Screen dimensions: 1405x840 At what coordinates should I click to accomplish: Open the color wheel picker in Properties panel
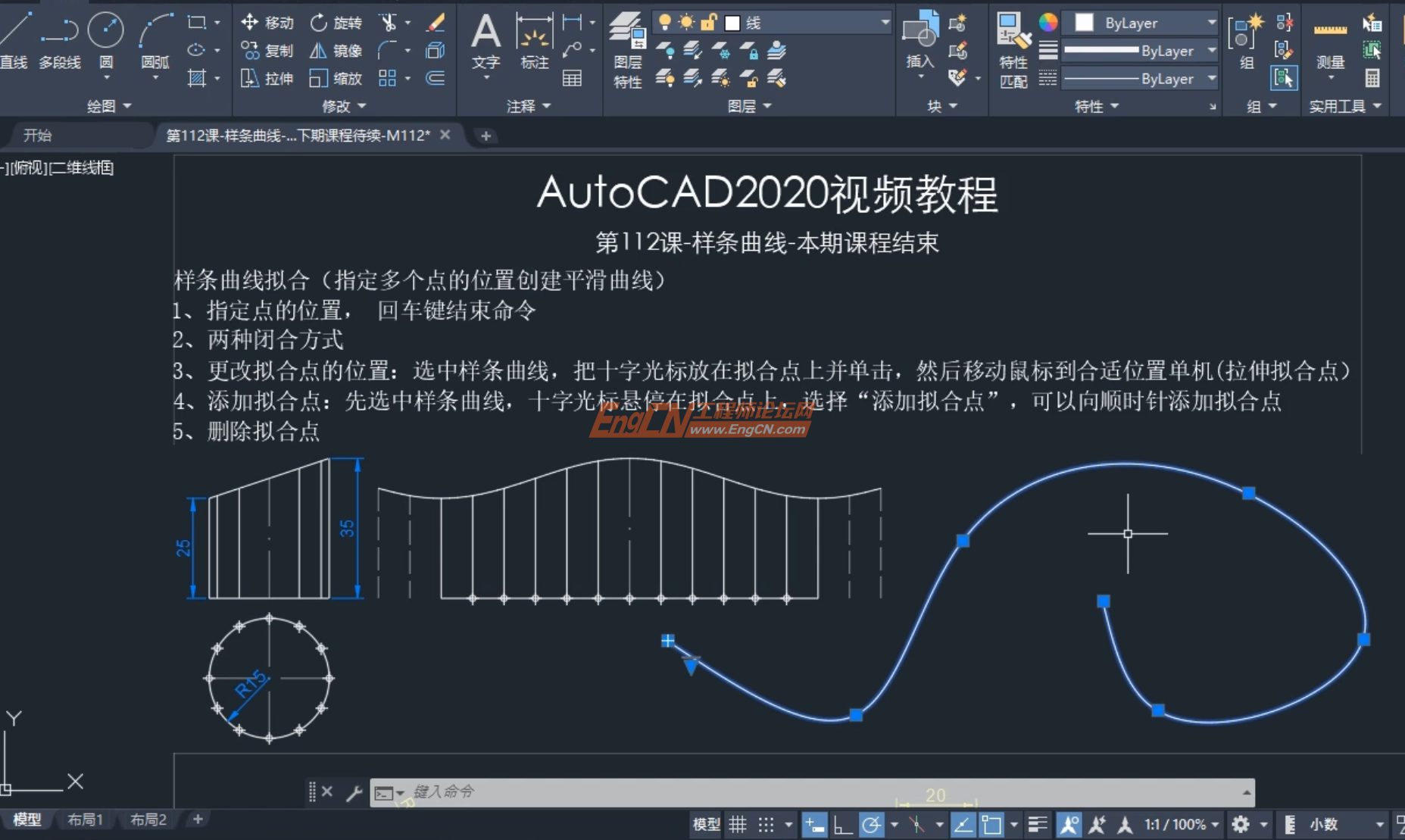pos(1048,23)
